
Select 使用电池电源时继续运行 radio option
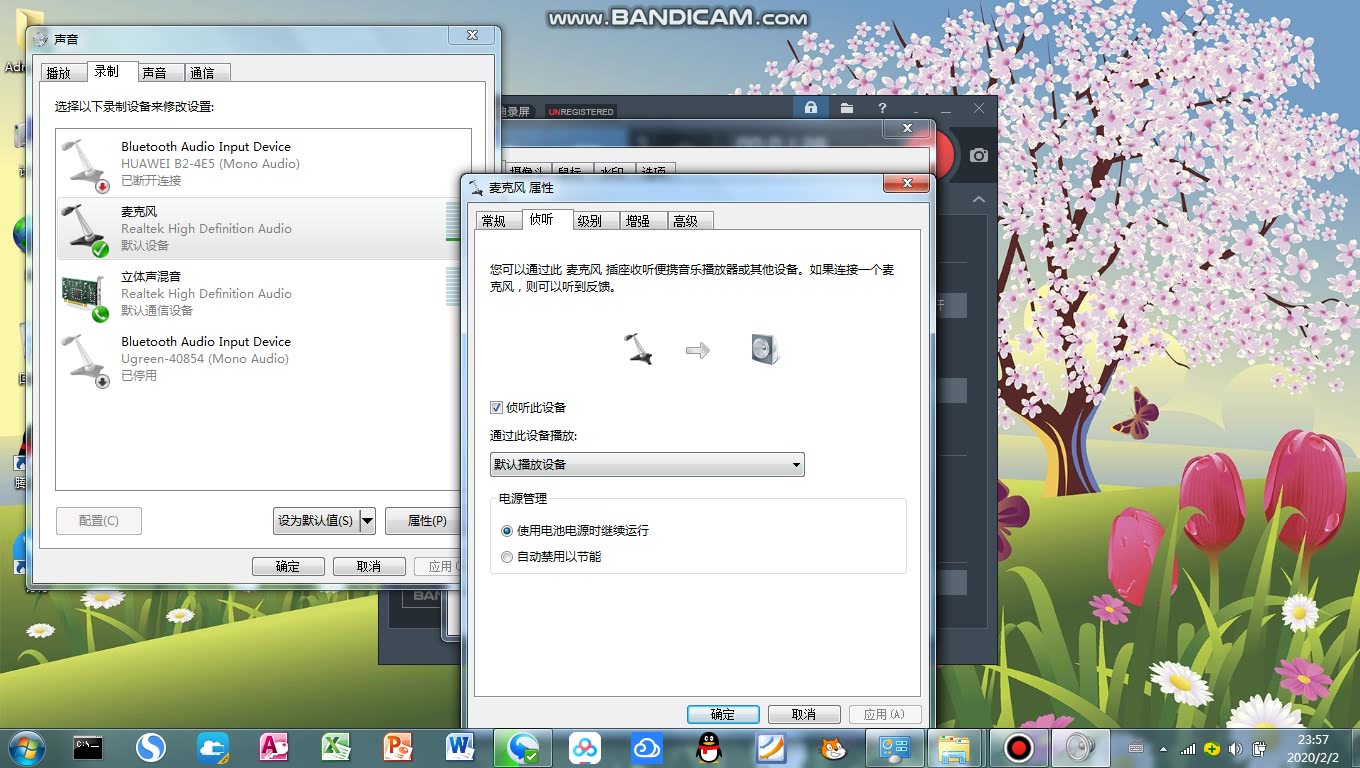pyautogui.click(x=507, y=531)
